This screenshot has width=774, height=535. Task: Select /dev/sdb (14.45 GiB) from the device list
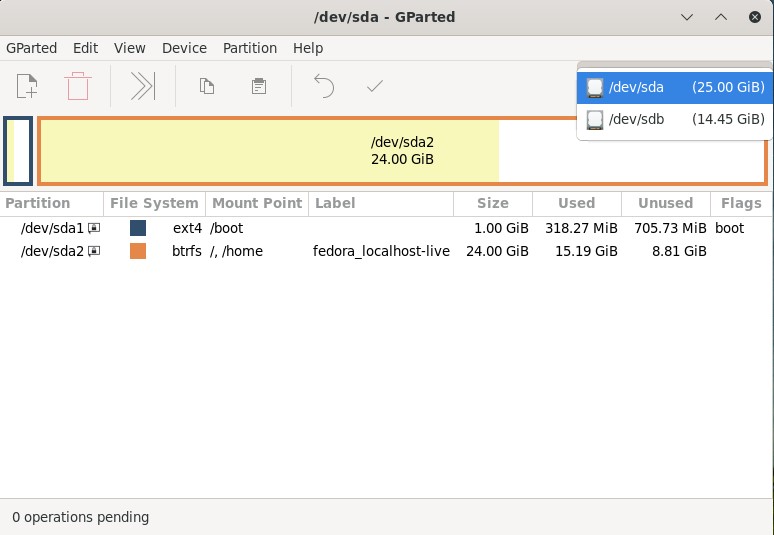click(675, 119)
